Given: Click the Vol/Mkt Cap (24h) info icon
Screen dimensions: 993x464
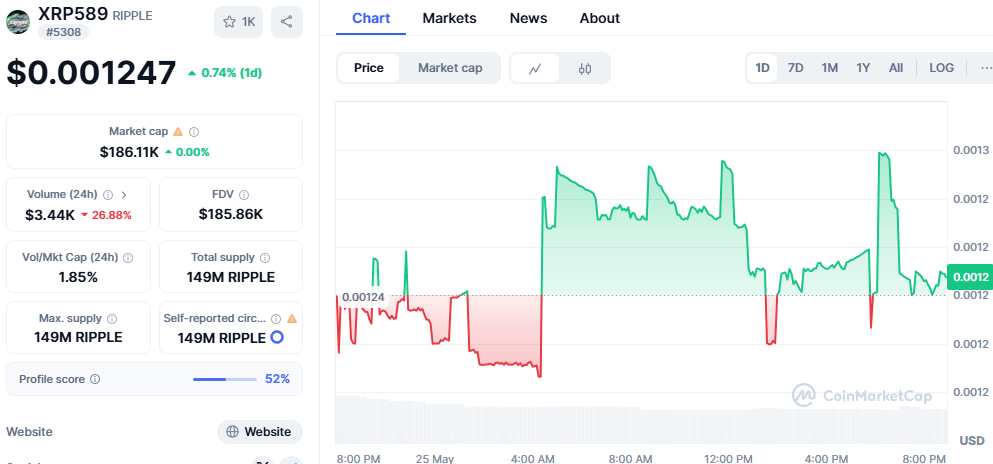Looking at the screenshot, I should pyautogui.click(x=128, y=258).
